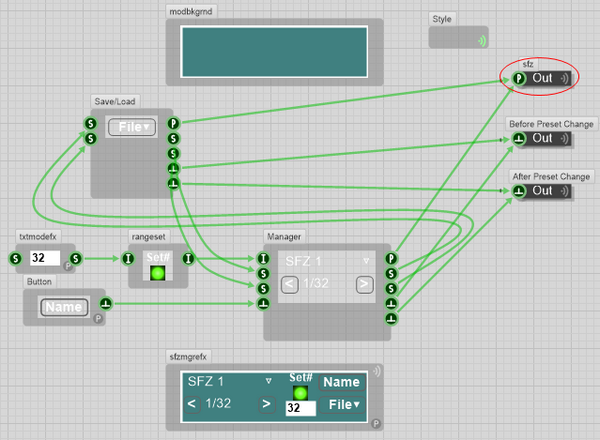Expand the SFZ 1 preset dropdown in Manager
600x440 pixels.
click(x=365, y=261)
